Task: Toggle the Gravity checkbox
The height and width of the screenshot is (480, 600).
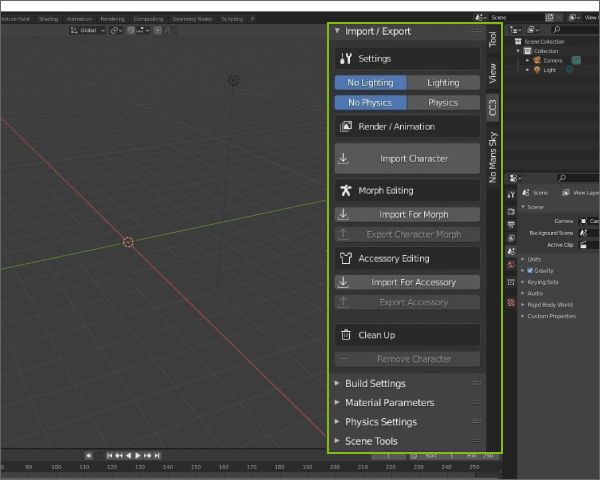Action: tap(530, 271)
